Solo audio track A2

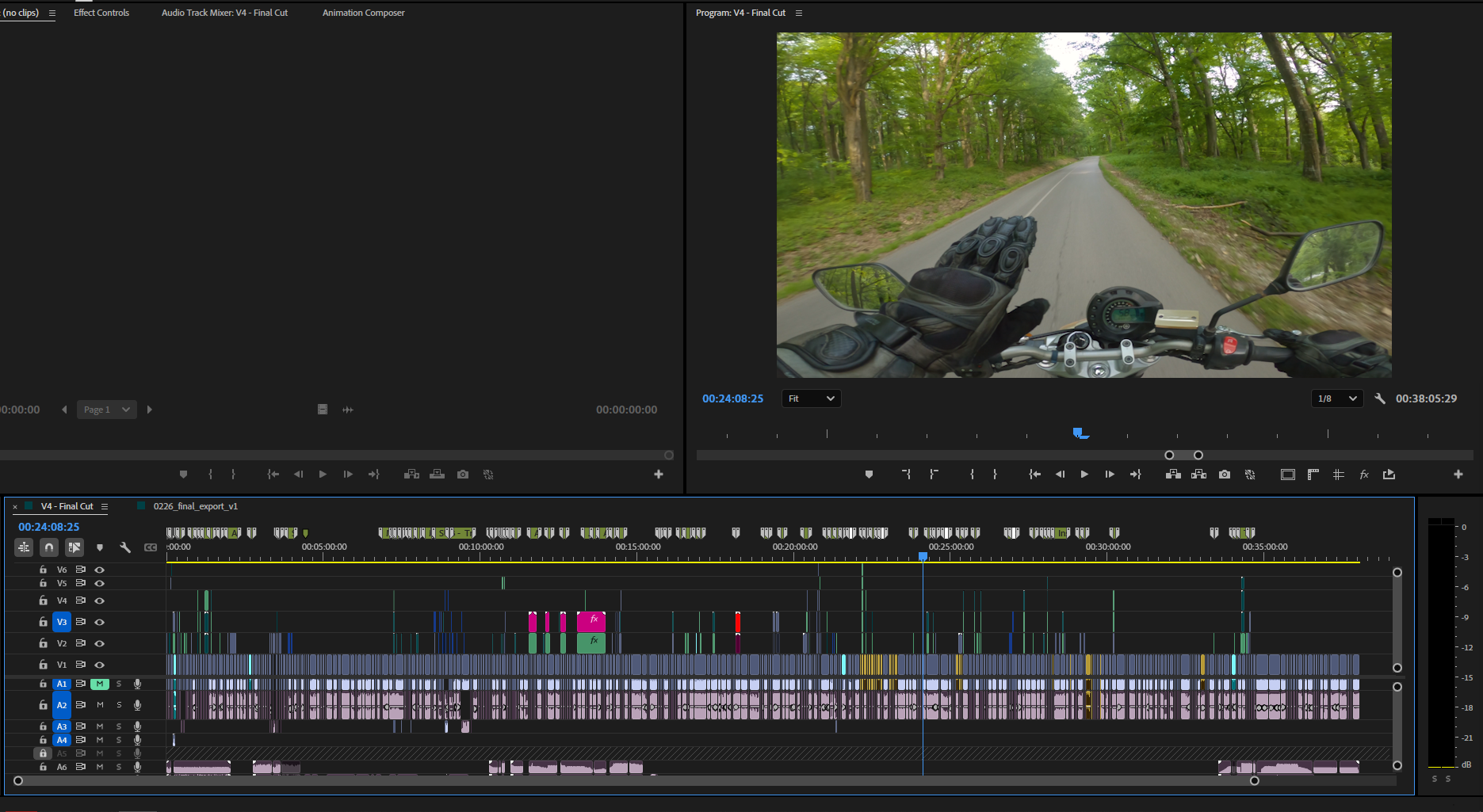tap(119, 705)
